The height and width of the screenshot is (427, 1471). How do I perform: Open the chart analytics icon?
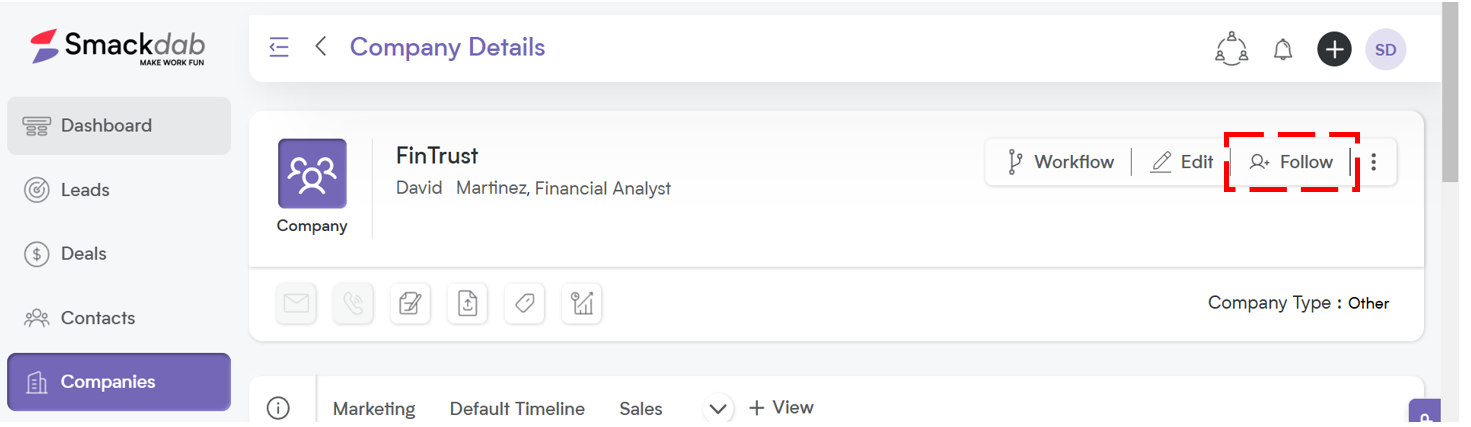click(x=581, y=304)
